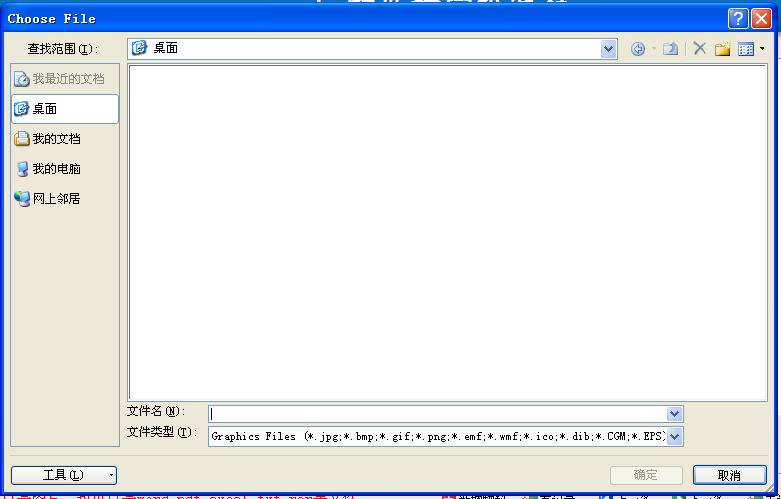This screenshot has height=499, width=781.
Task: Create a new folder
Action: pyautogui.click(x=722, y=49)
